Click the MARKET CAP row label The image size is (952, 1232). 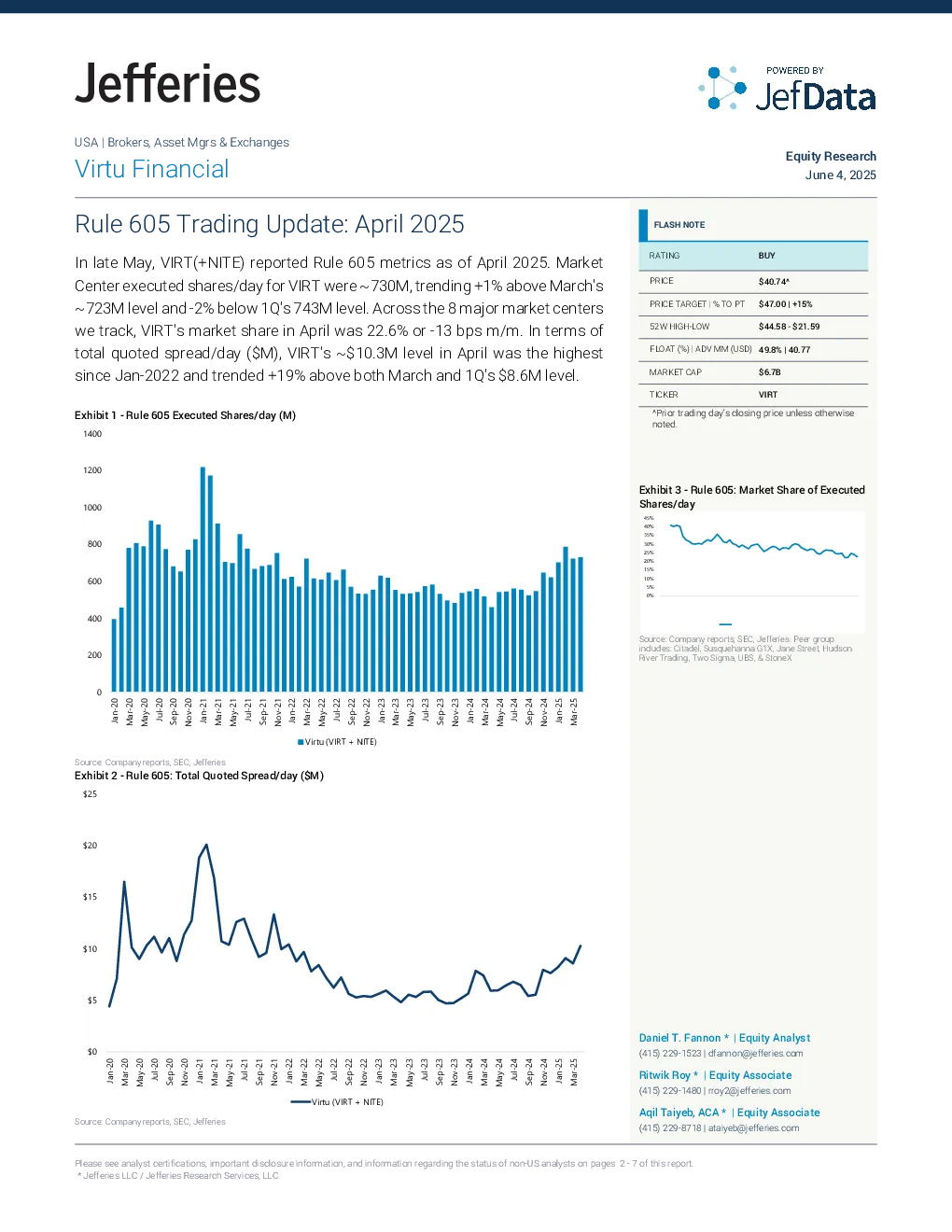675,372
